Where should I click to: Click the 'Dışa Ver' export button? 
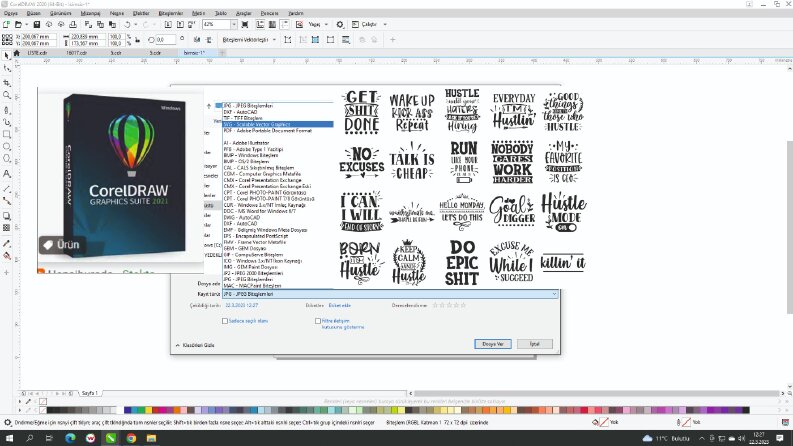493,344
